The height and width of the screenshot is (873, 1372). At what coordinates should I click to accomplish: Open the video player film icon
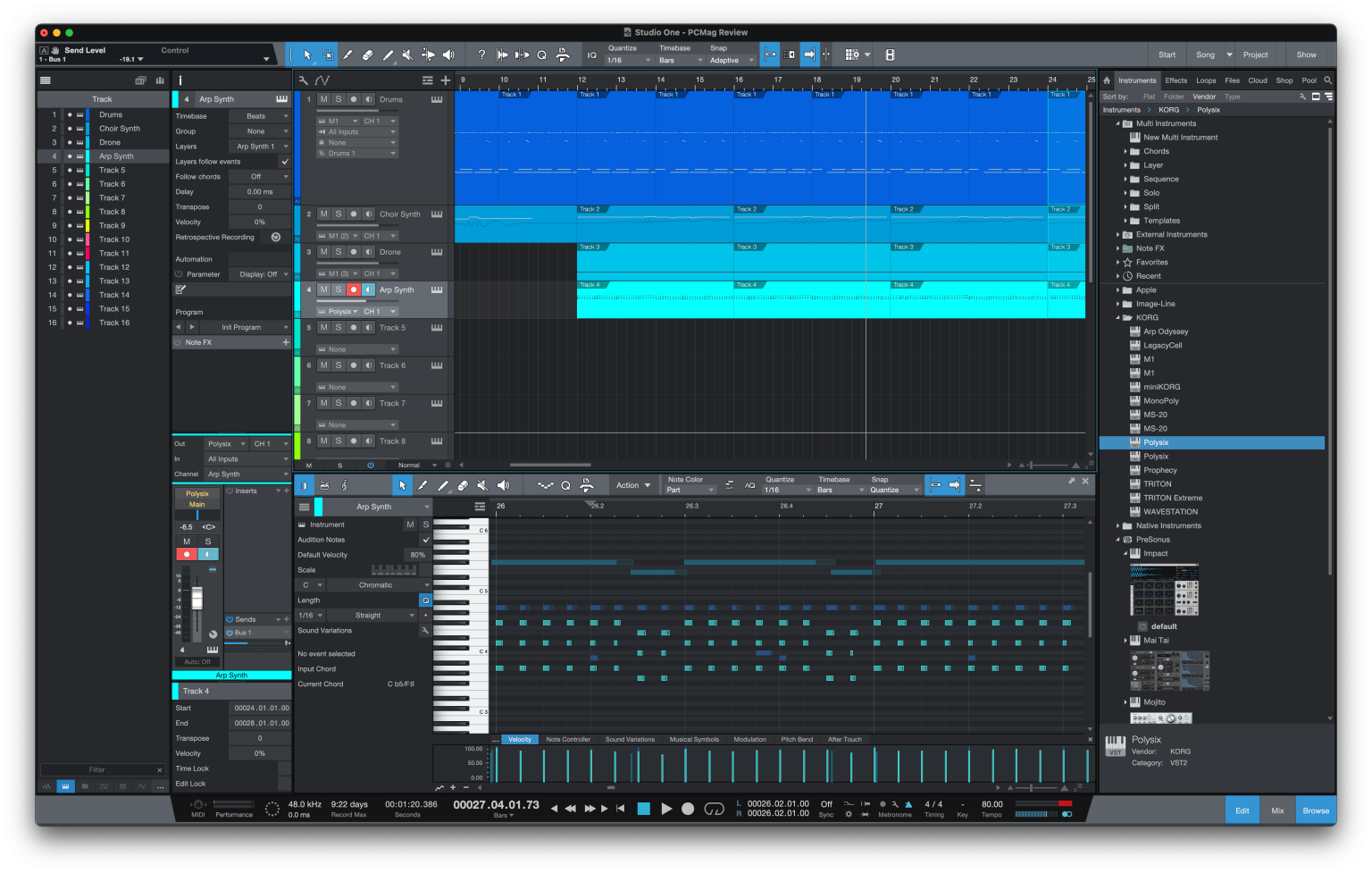890,55
